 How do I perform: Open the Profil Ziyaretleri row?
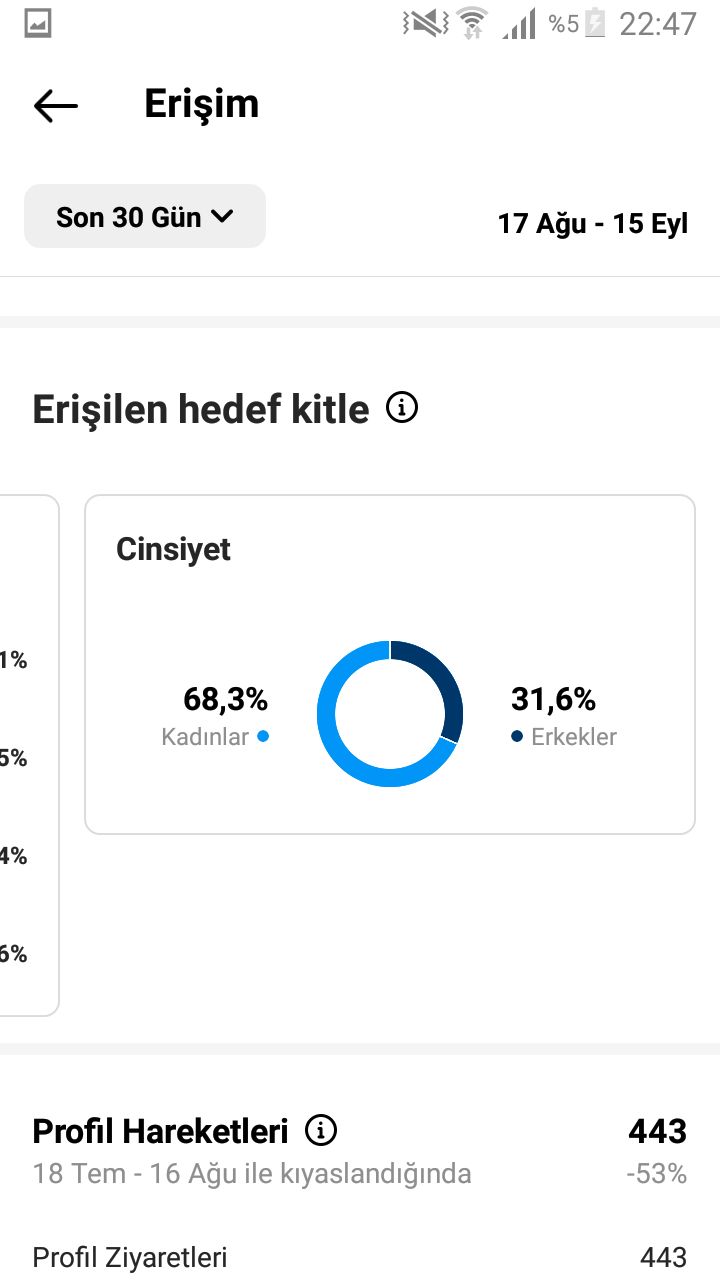click(x=360, y=1257)
